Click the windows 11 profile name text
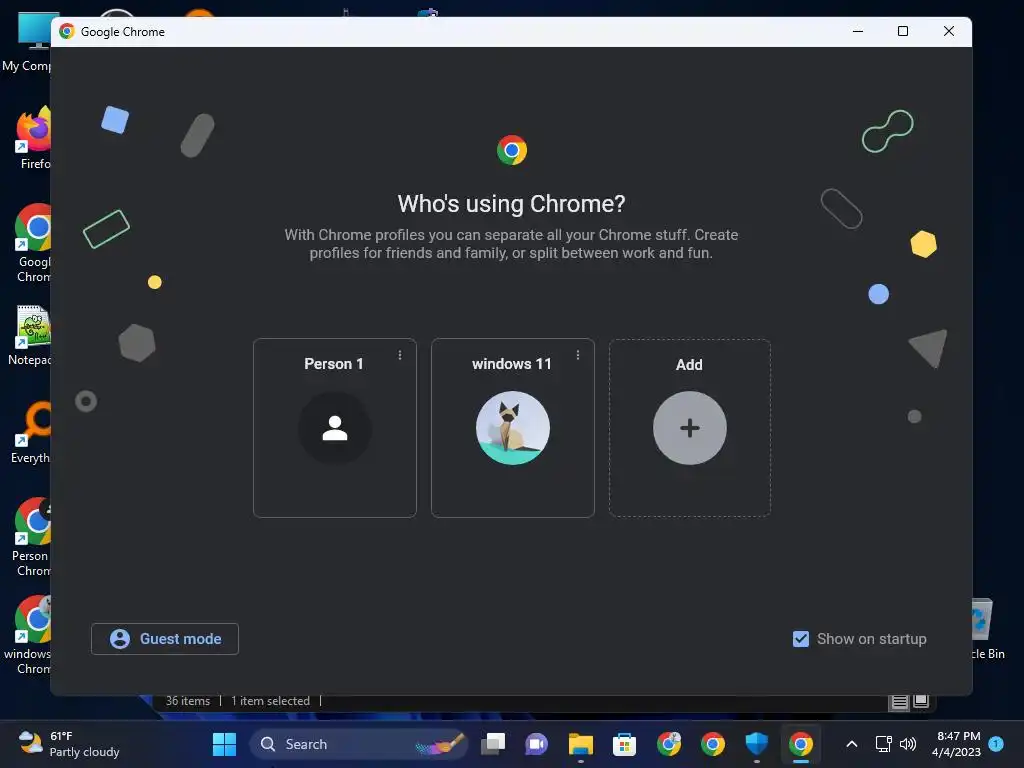The height and width of the screenshot is (768, 1024). 512,364
